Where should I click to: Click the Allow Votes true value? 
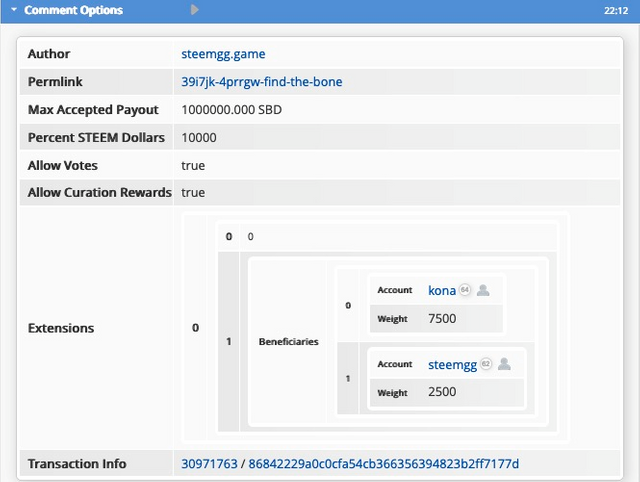(193, 166)
